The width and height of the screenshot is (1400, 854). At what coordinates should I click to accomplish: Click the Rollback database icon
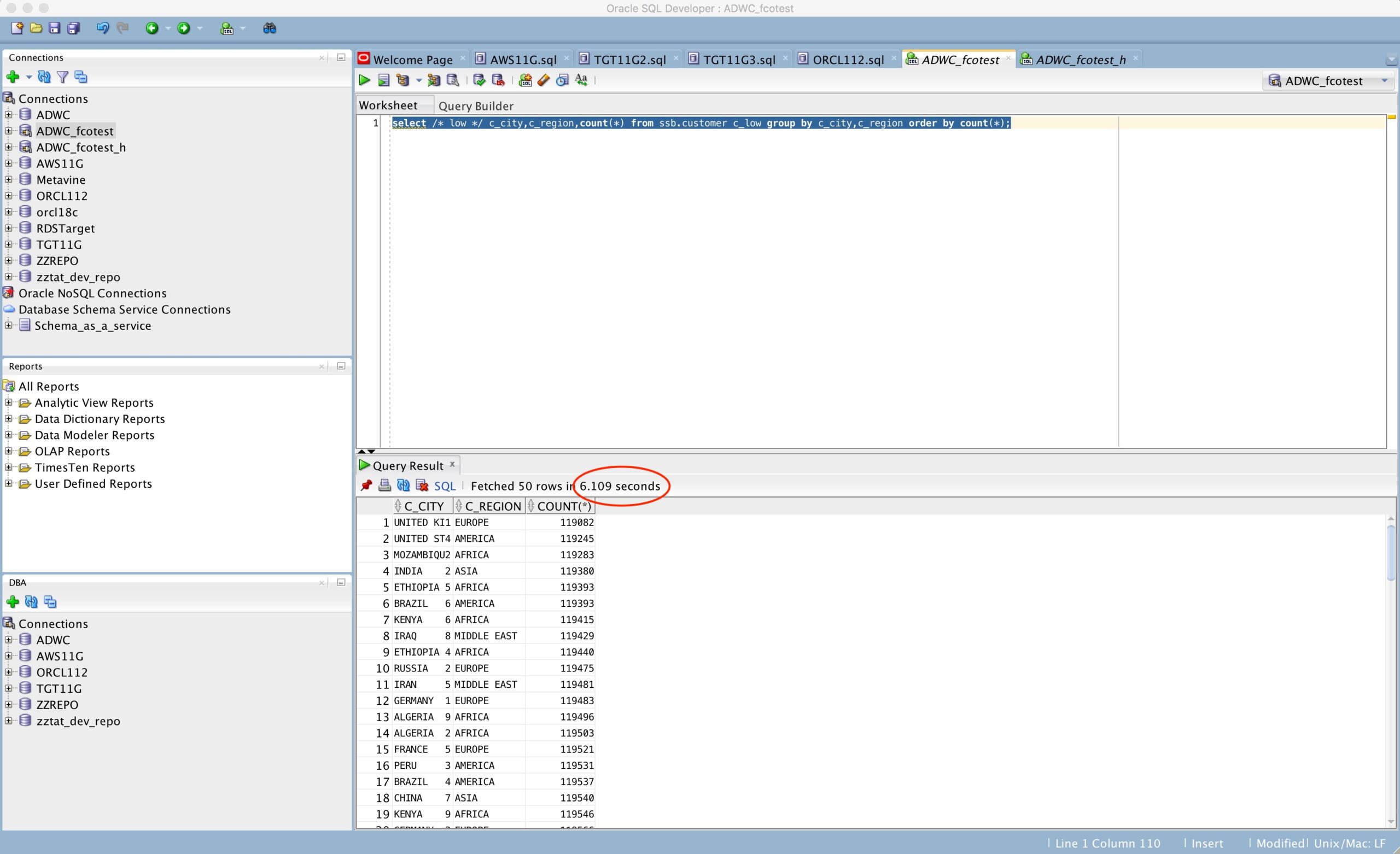click(x=498, y=80)
